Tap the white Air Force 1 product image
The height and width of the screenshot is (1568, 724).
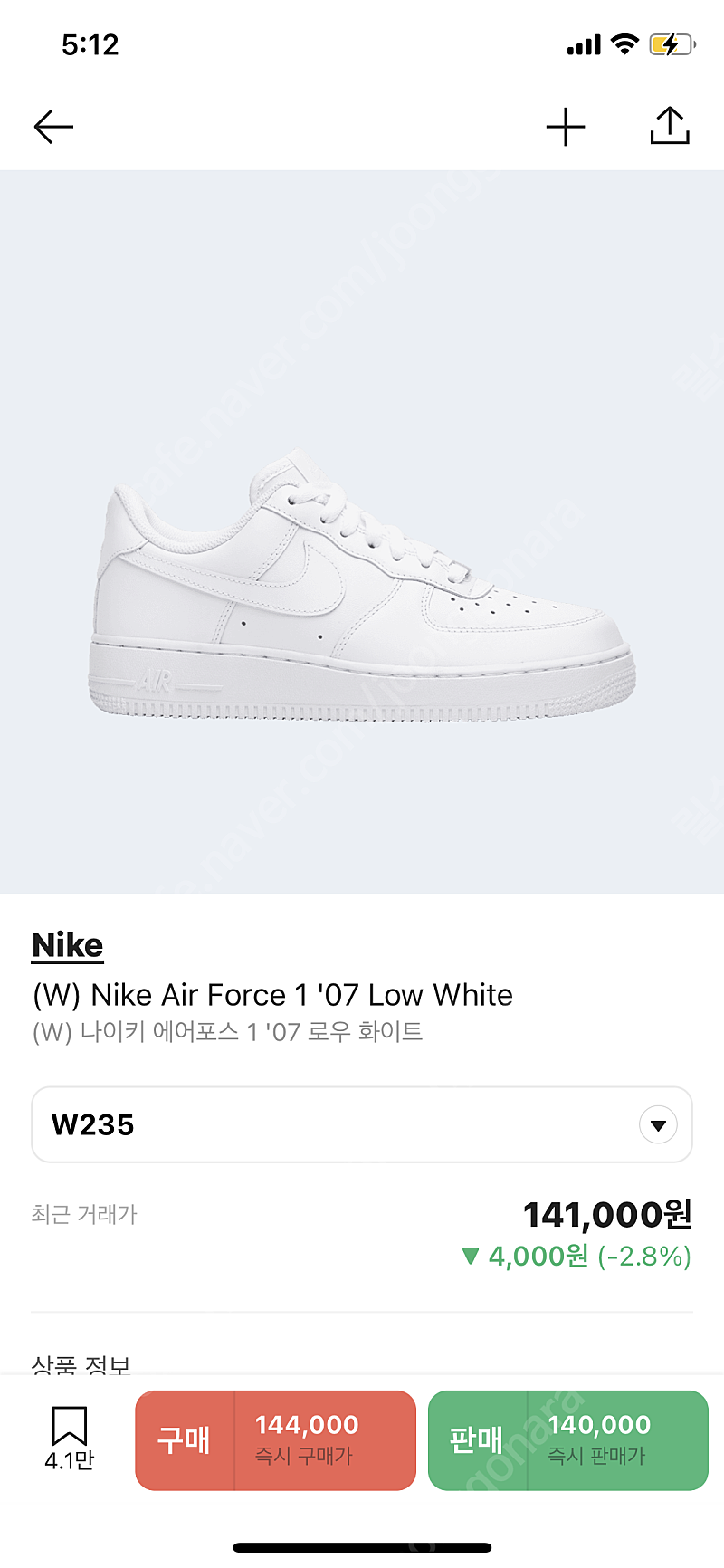tap(362, 588)
